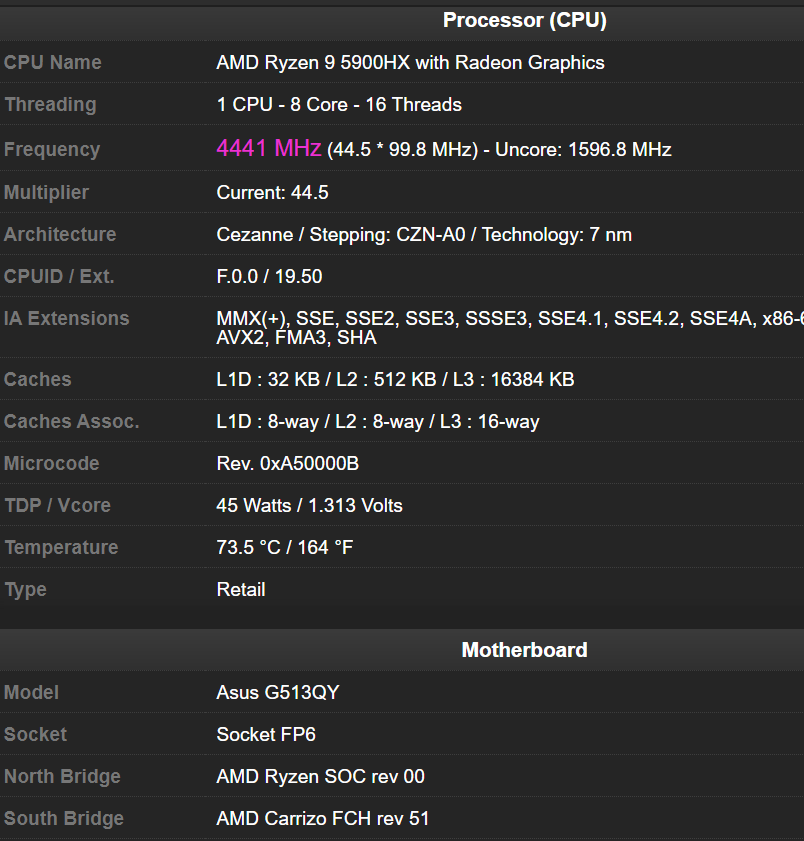Select the Cezanne stepping and technology value
Screen dimensions: 804x841
pos(424,234)
